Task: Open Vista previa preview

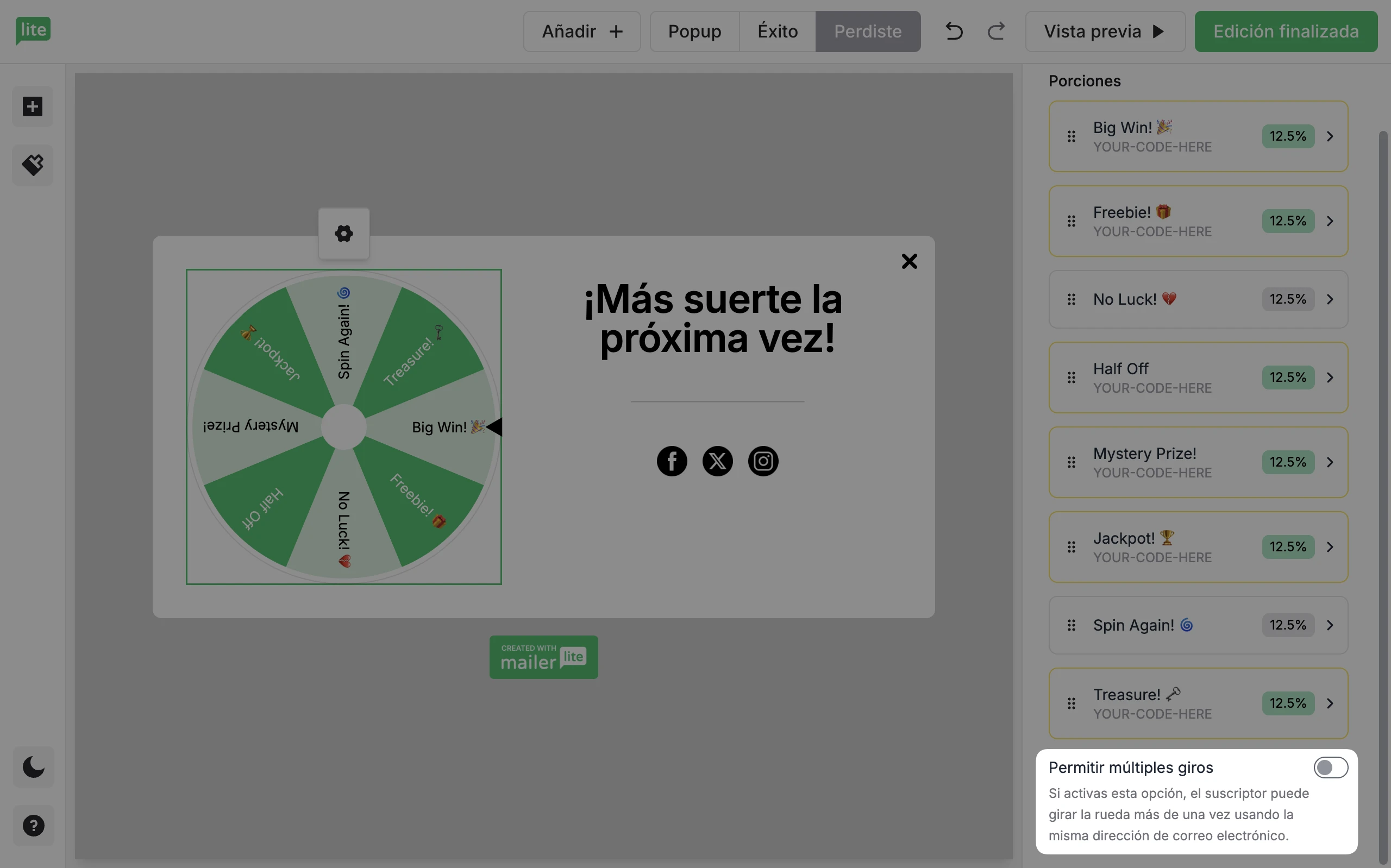Action: 1105,32
